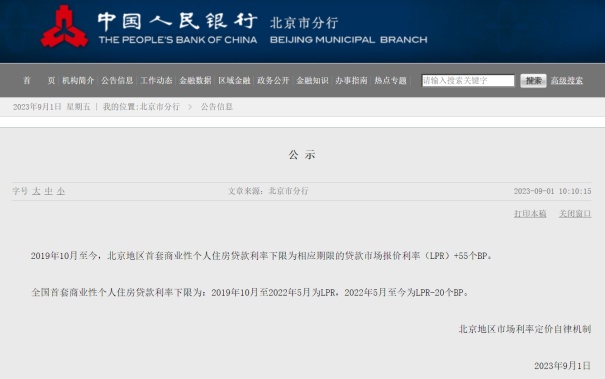Go to the 办事指南 menu item
The height and width of the screenshot is (379, 605).
tap(351, 80)
